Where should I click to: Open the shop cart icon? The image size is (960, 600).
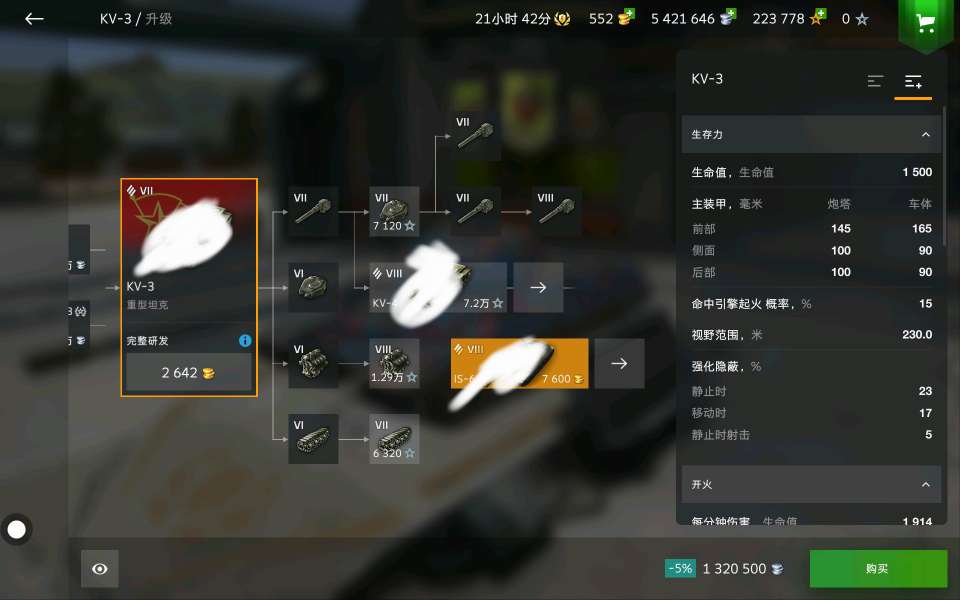[925, 24]
